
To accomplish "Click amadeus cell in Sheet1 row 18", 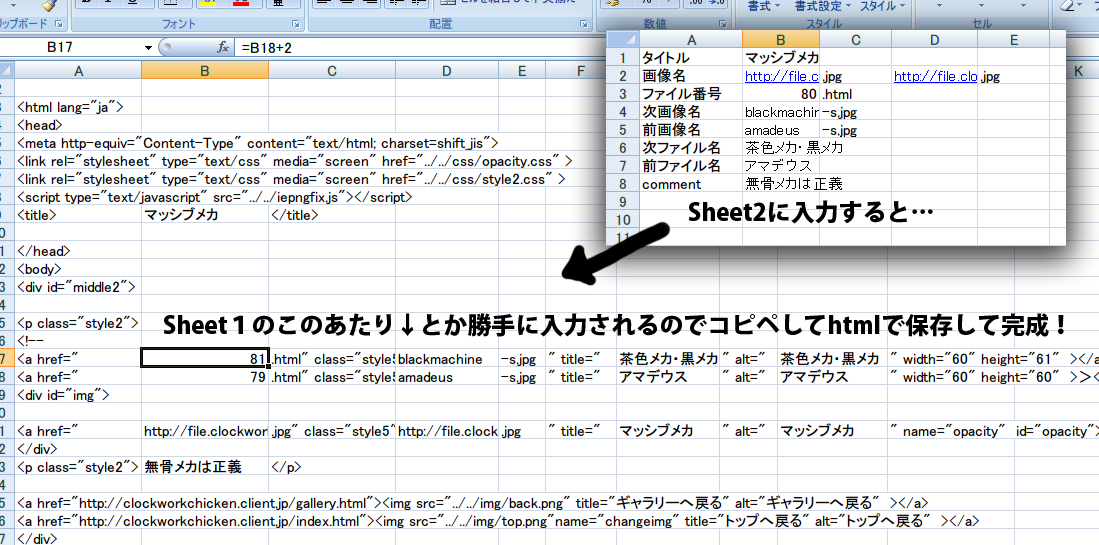I will (447, 378).
